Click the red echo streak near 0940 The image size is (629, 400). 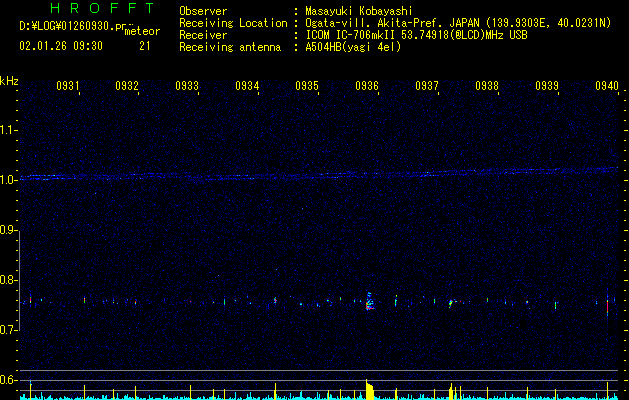tap(607, 306)
